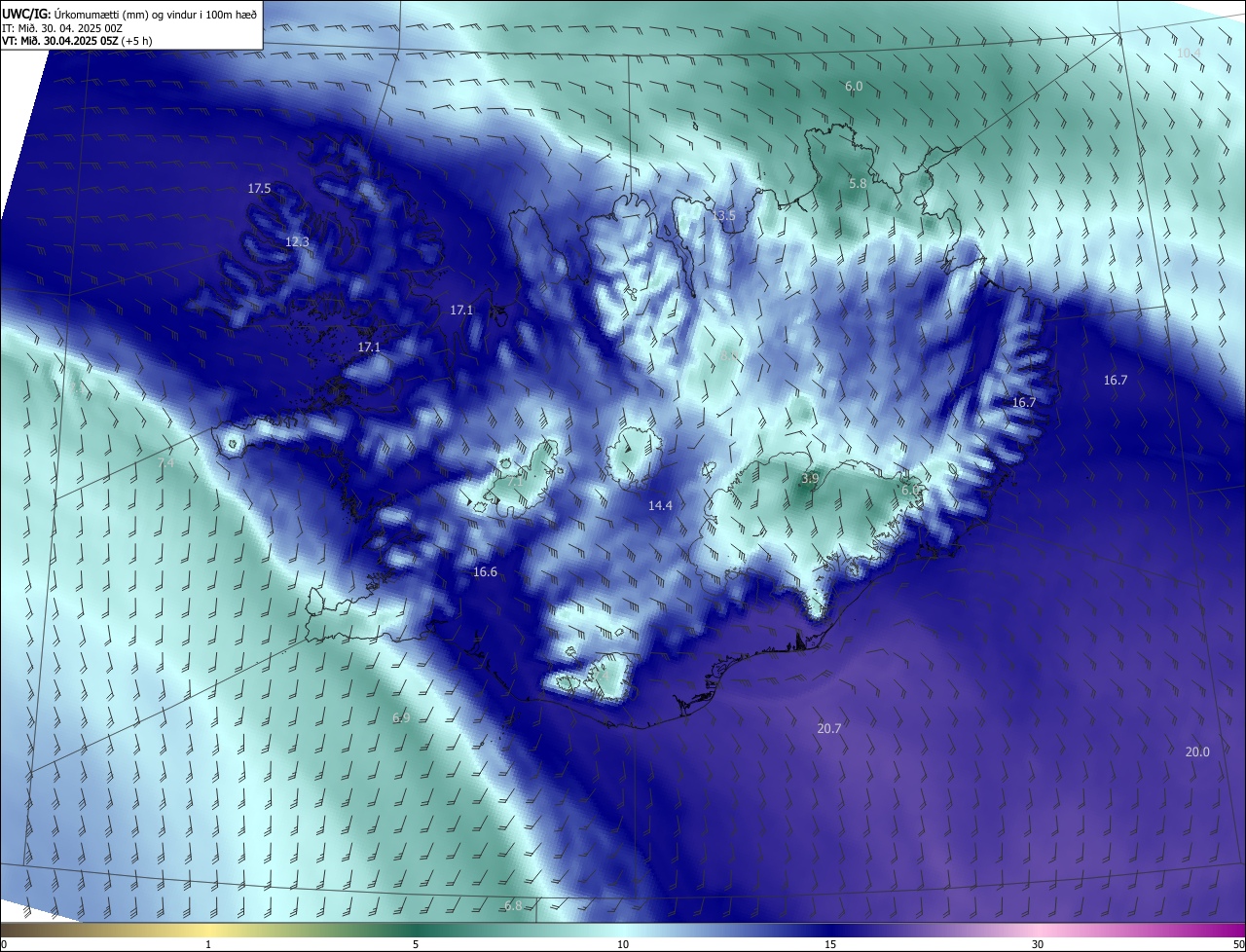Select the 'IT: Mið. 30. 04. 2025 00Z' line
The image size is (1246, 952).
coord(61,27)
